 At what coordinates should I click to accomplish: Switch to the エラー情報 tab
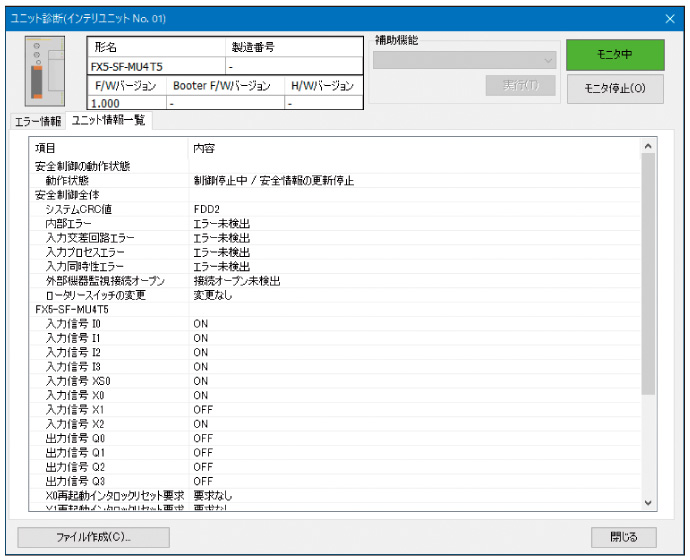37,121
